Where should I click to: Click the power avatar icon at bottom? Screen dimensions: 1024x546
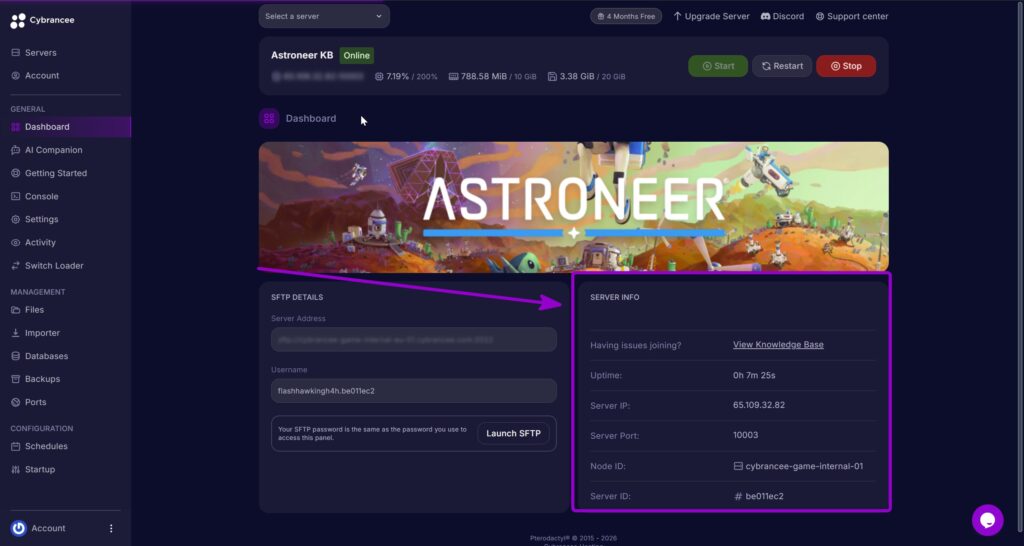point(18,528)
